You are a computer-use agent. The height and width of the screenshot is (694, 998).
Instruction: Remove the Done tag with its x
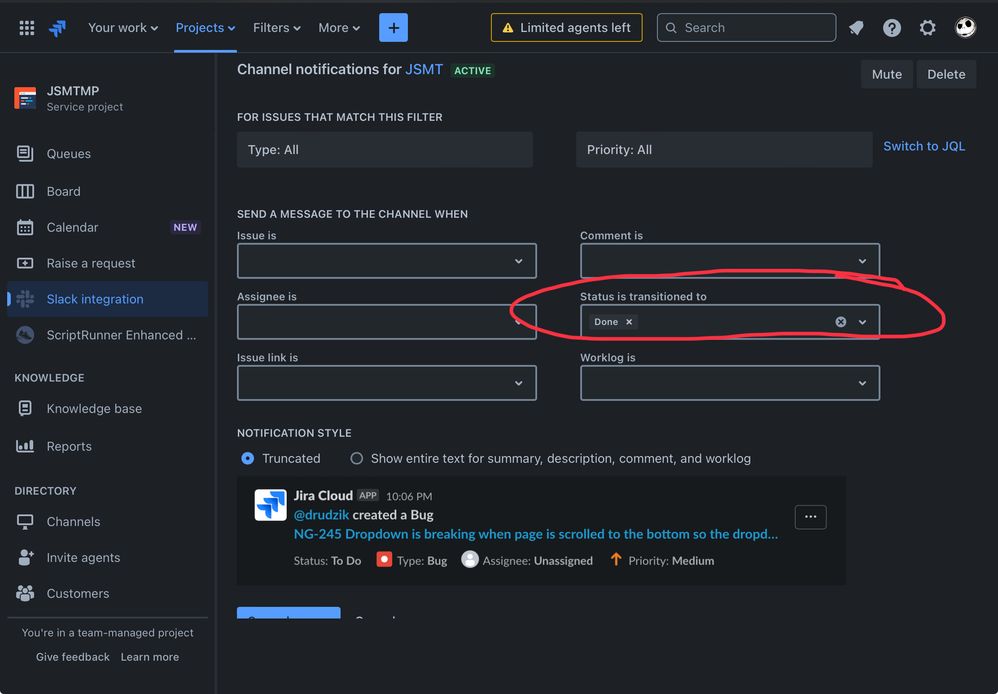[x=629, y=322]
